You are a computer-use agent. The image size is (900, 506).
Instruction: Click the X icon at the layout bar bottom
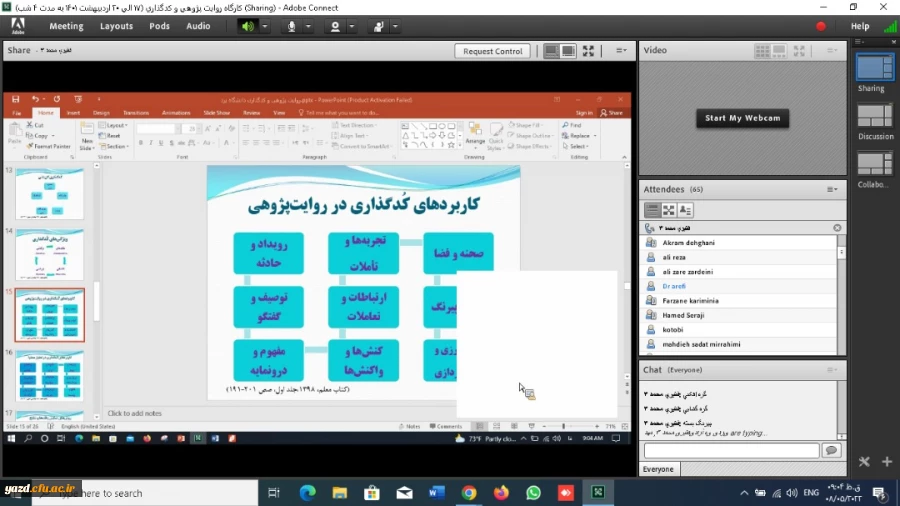[864, 462]
